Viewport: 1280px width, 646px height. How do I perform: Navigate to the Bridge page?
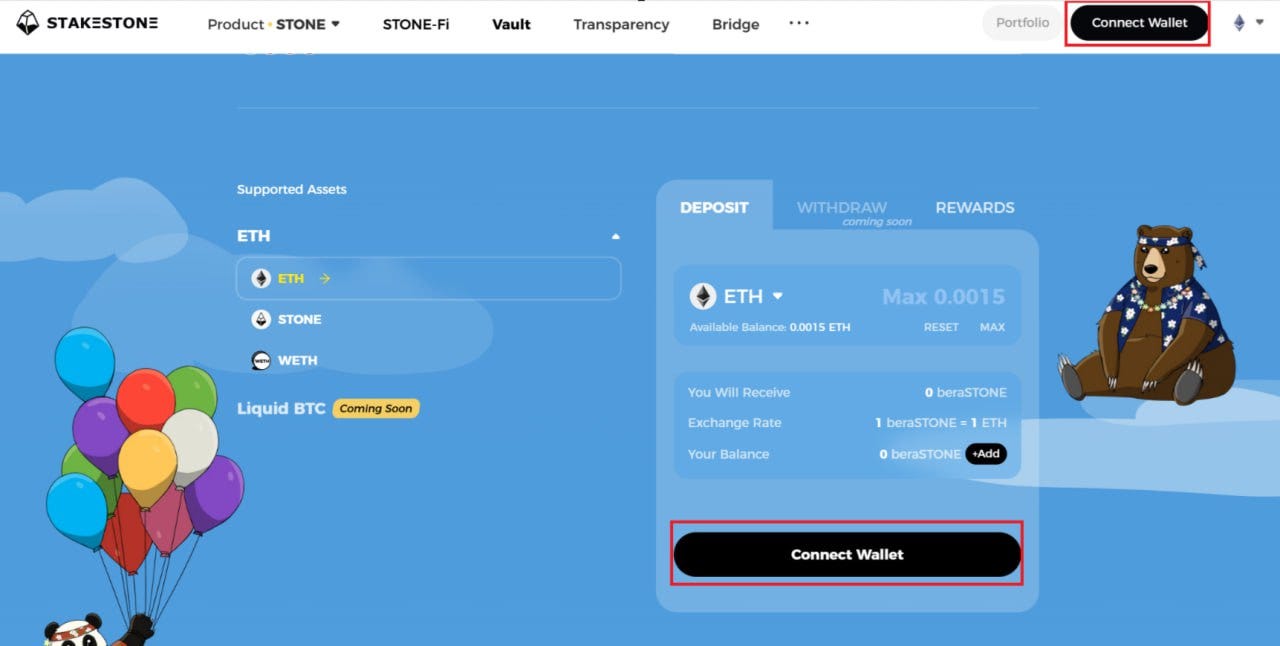point(735,24)
